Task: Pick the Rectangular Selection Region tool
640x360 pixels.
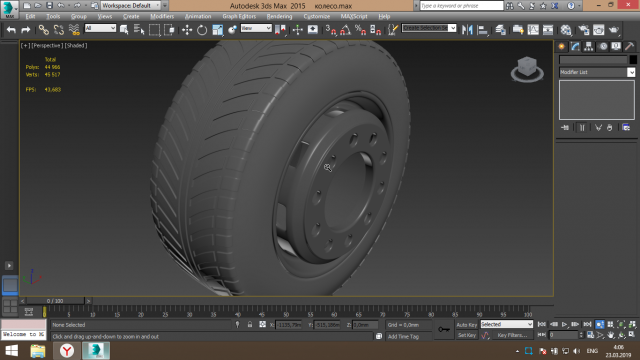Action: [154, 30]
